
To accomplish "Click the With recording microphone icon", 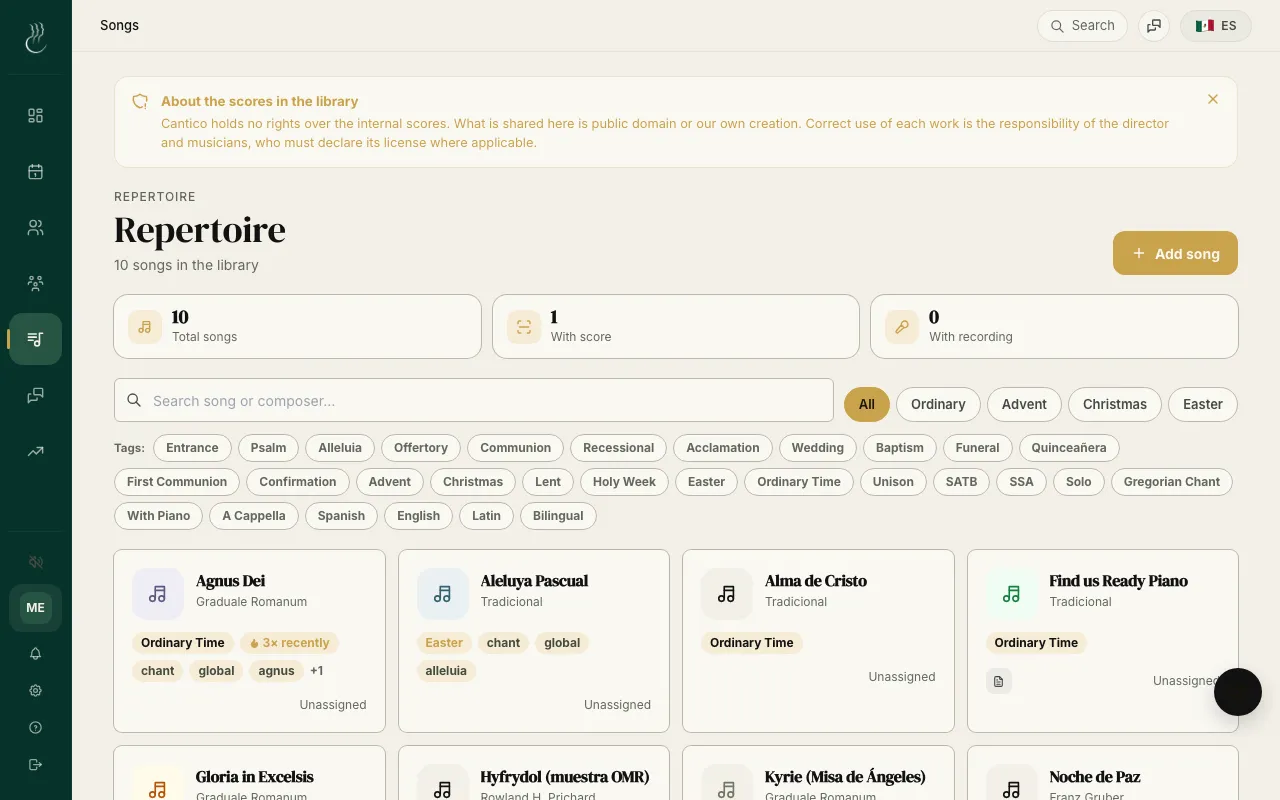I will click(x=902, y=327).
